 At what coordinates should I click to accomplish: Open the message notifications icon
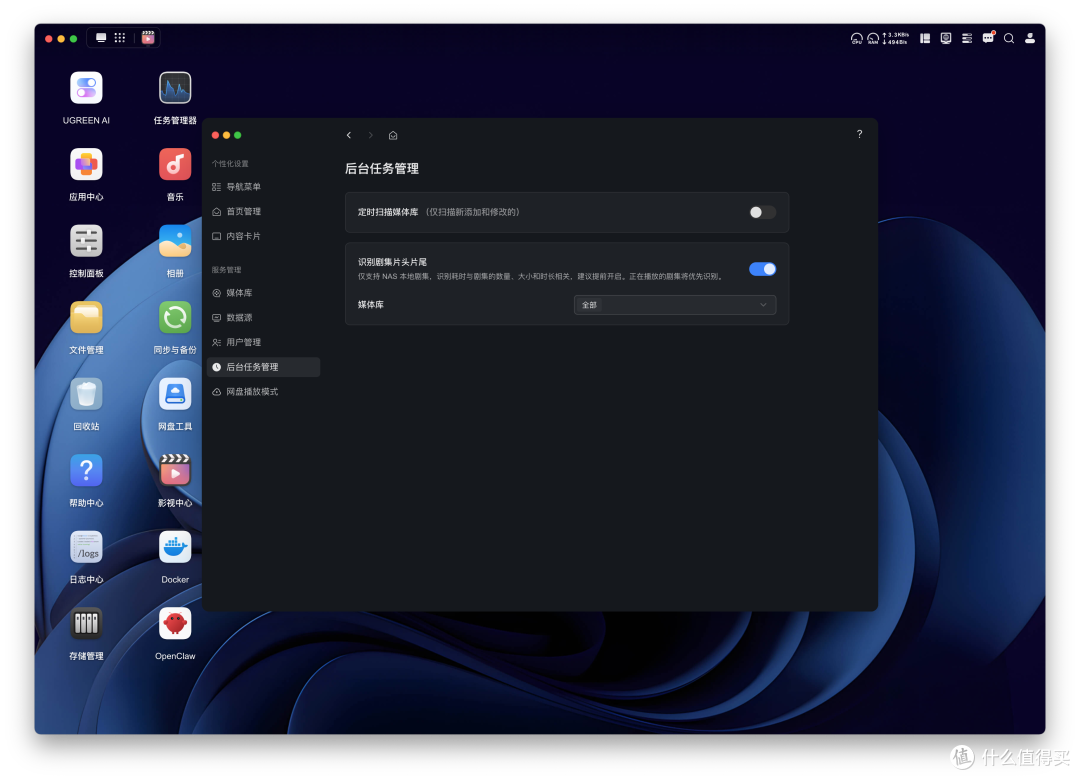point(988,38)
